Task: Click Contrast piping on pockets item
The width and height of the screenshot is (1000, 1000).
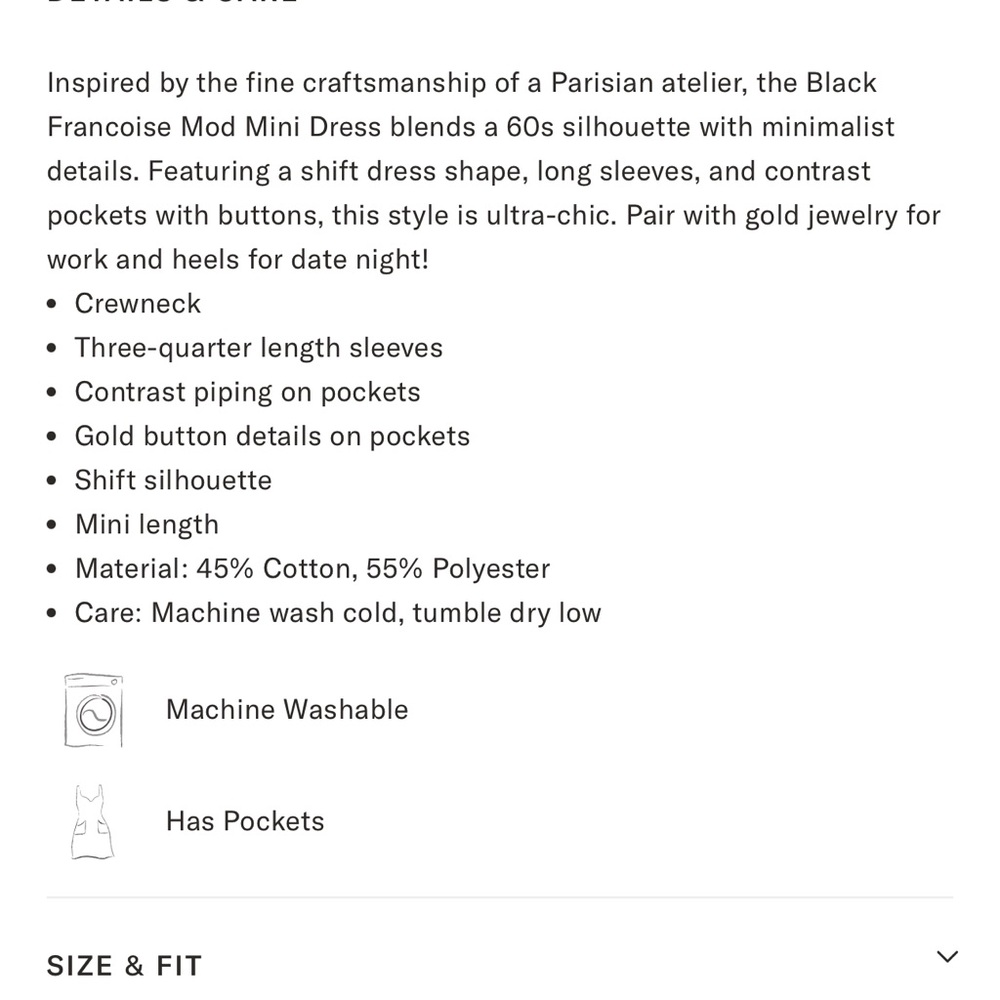Action: 247,392
